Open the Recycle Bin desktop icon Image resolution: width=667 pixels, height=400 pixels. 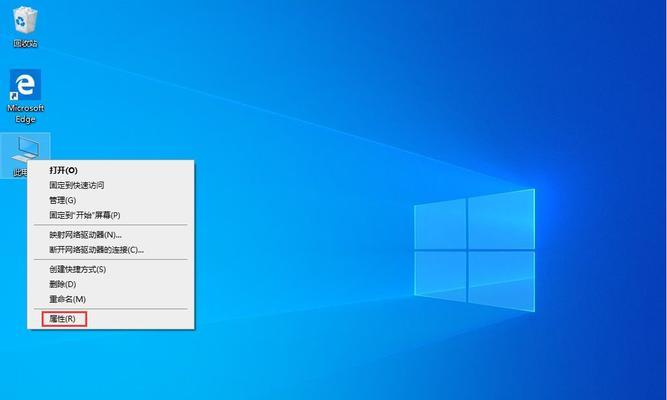click(25, 26)
